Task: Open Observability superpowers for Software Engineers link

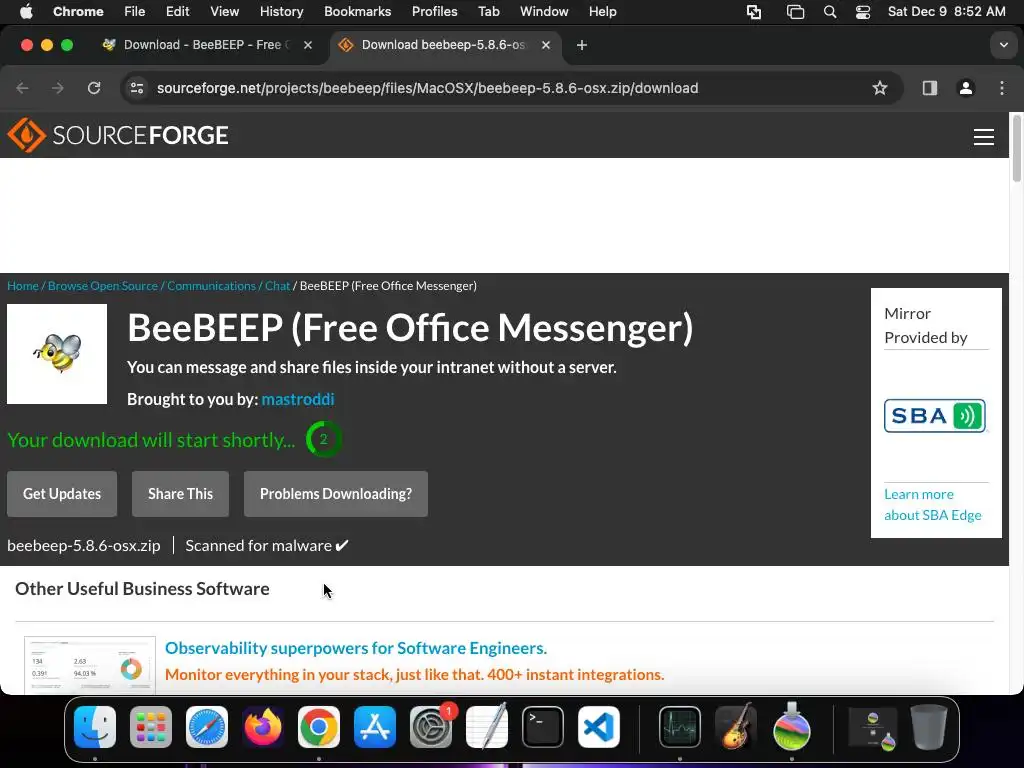Action: point(356,648)
